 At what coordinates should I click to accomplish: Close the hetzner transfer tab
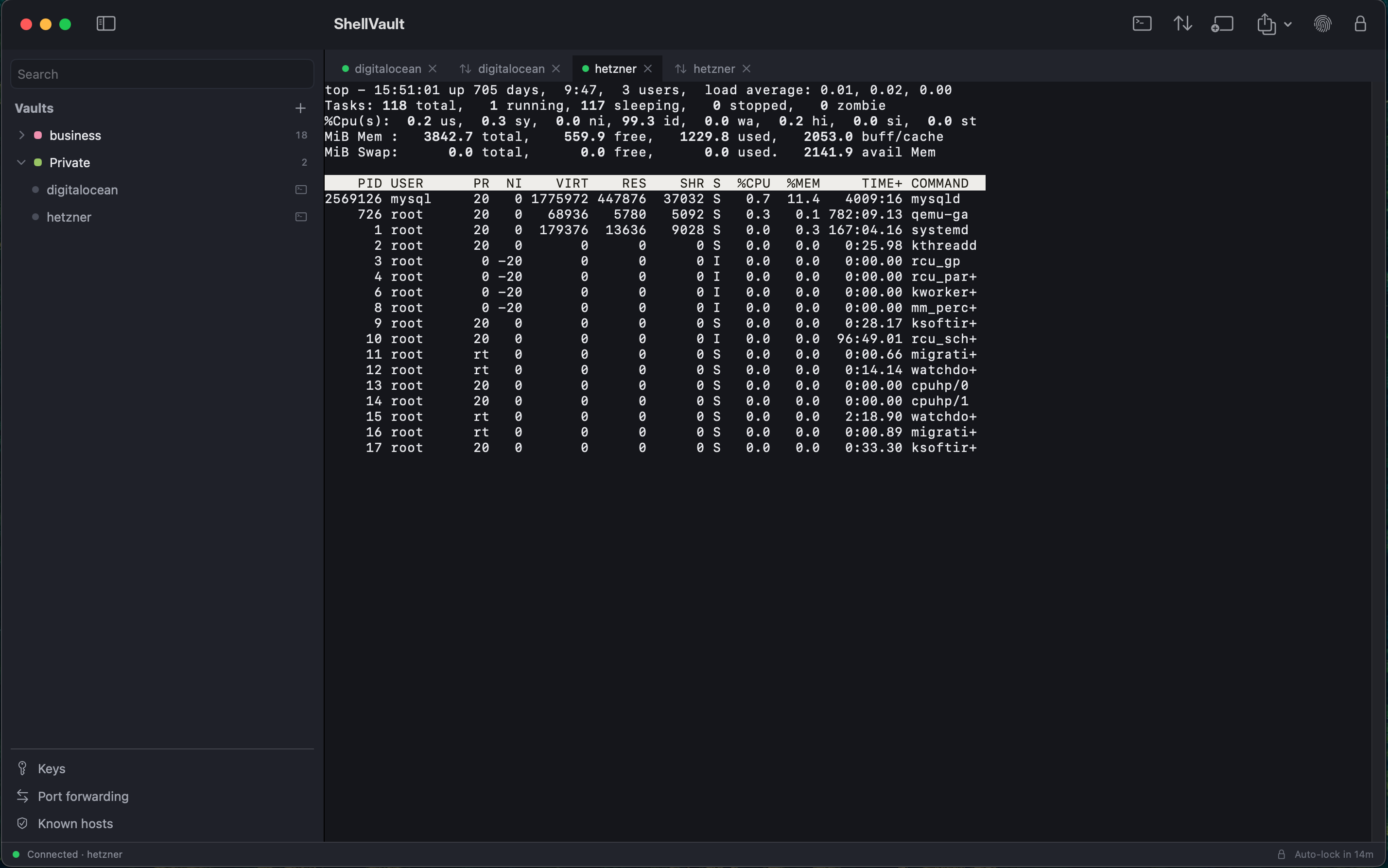(746, 69)
